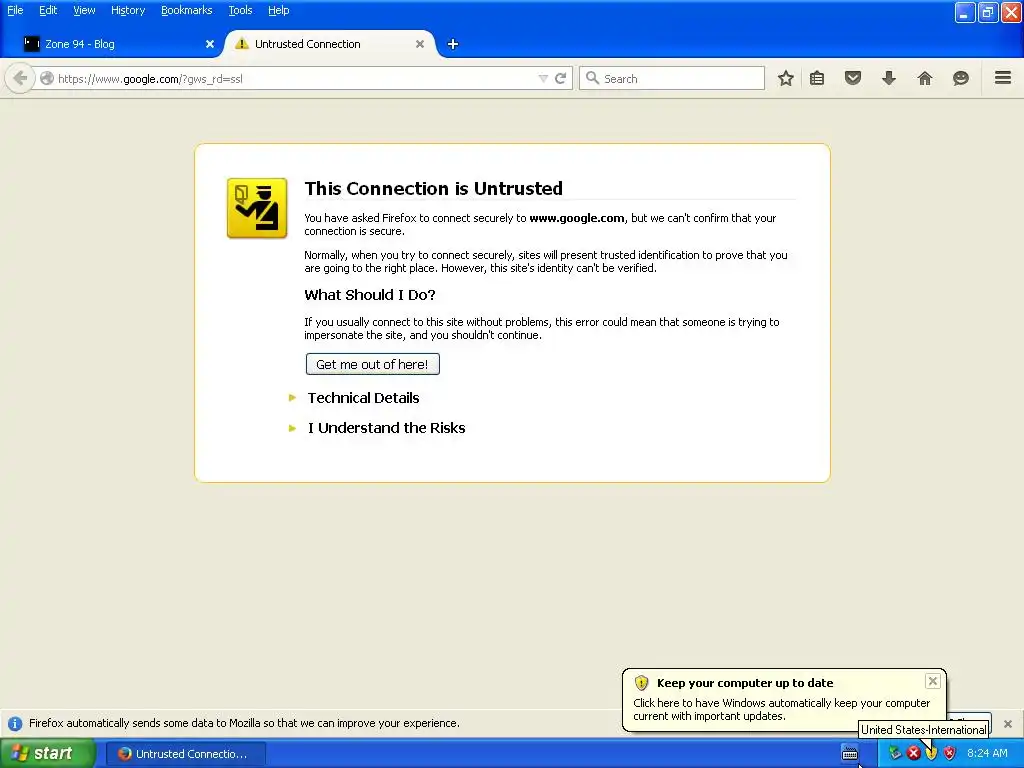The height and width of the screenshot is (768, 1024).
Task: Open the Downloads arrow icon
Action: [889, 78]
